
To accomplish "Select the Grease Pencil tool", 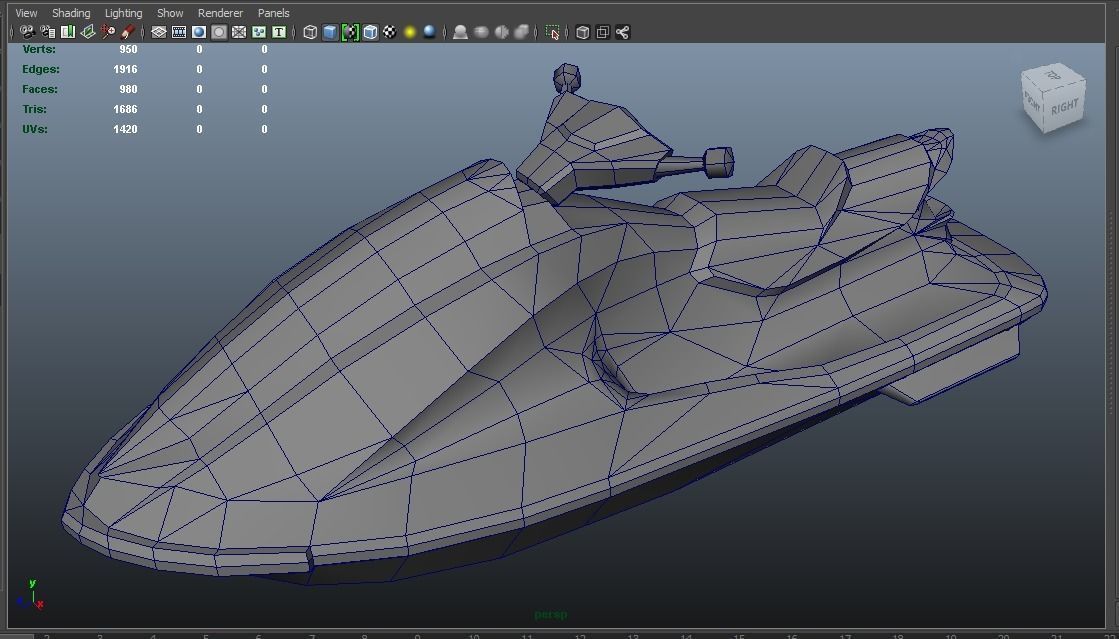I will 128,32.
